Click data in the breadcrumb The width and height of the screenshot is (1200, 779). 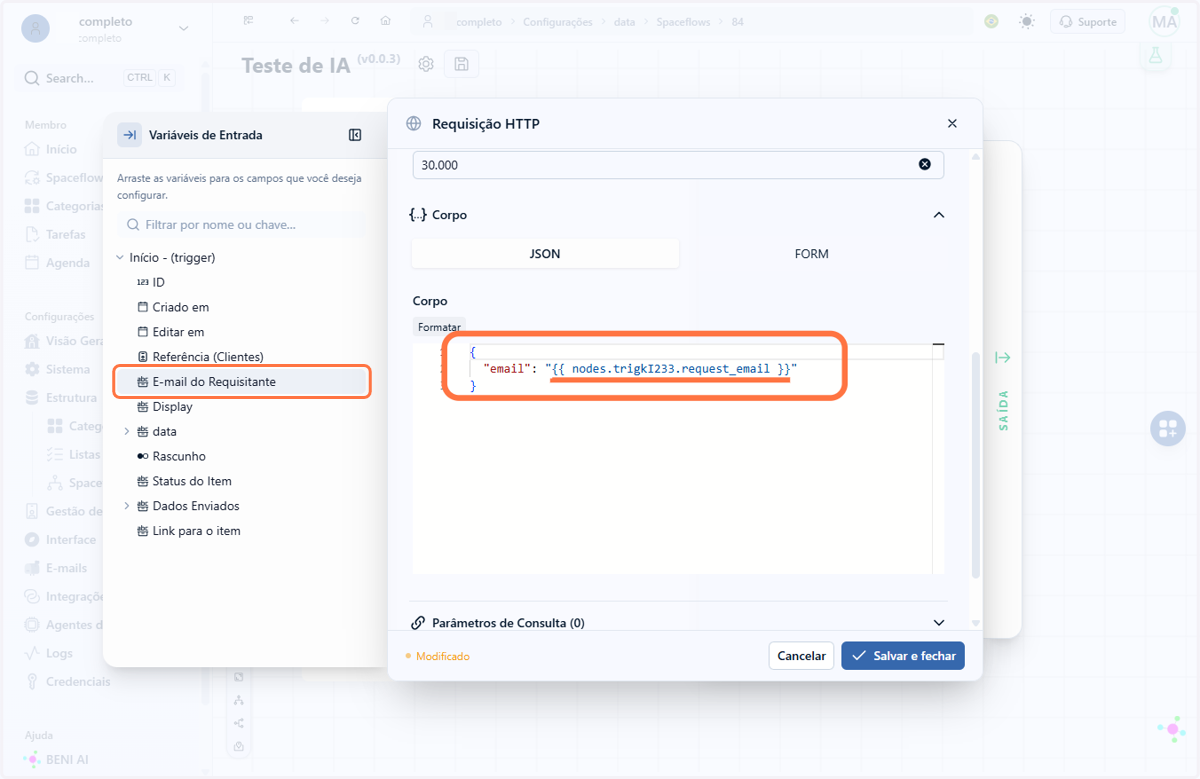[624, 21]
